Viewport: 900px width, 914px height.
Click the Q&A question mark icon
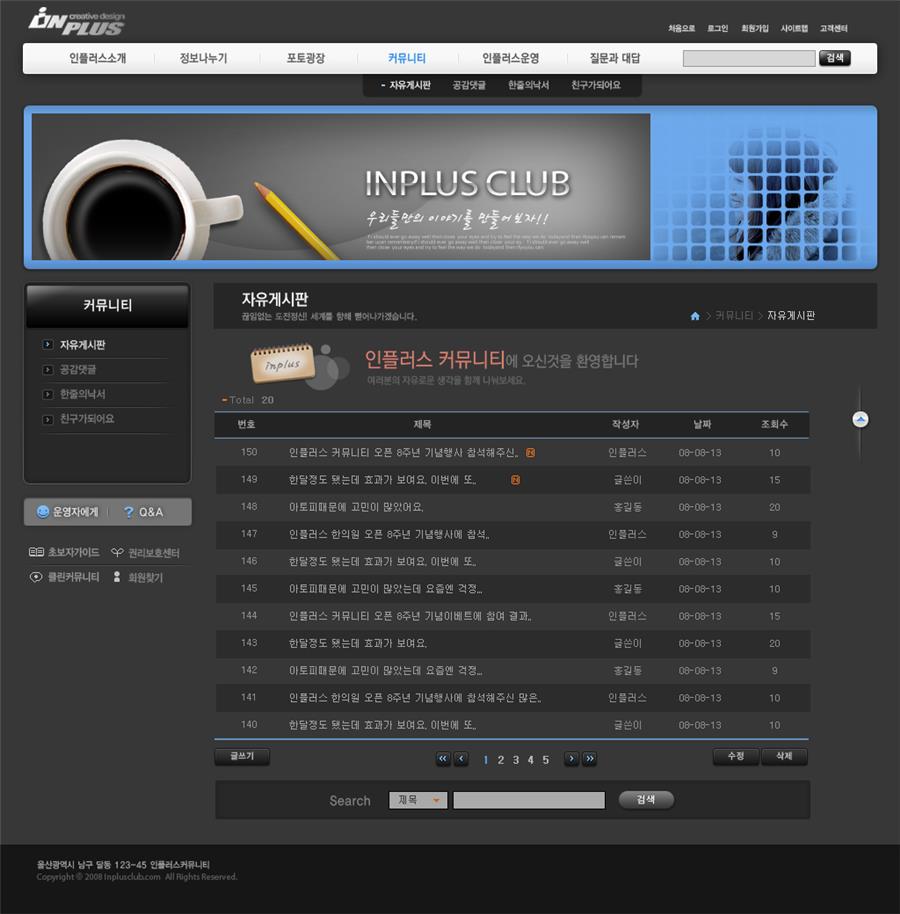point(128,512)
